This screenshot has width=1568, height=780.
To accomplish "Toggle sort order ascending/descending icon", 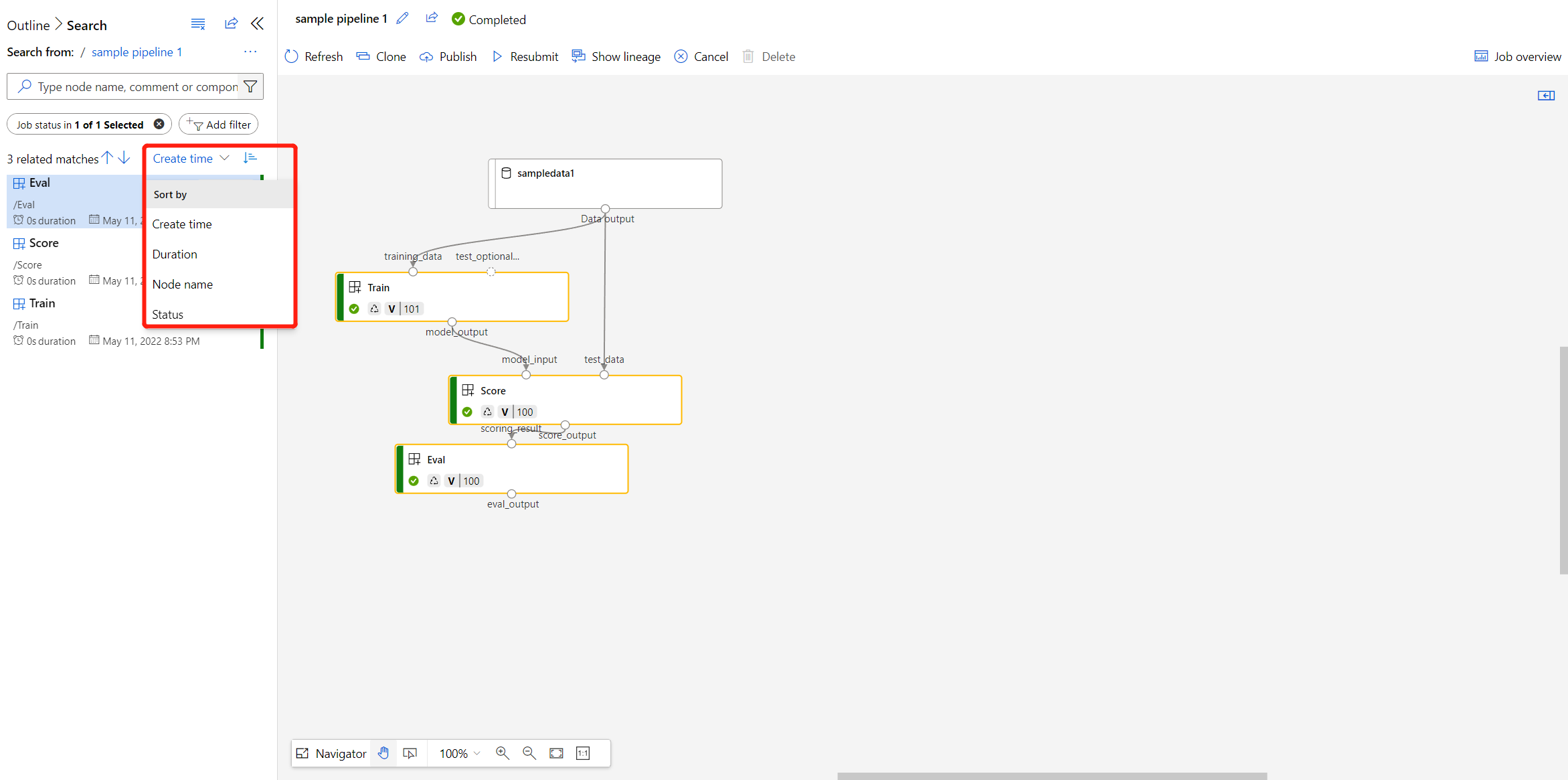I will [x=250, y=158].
